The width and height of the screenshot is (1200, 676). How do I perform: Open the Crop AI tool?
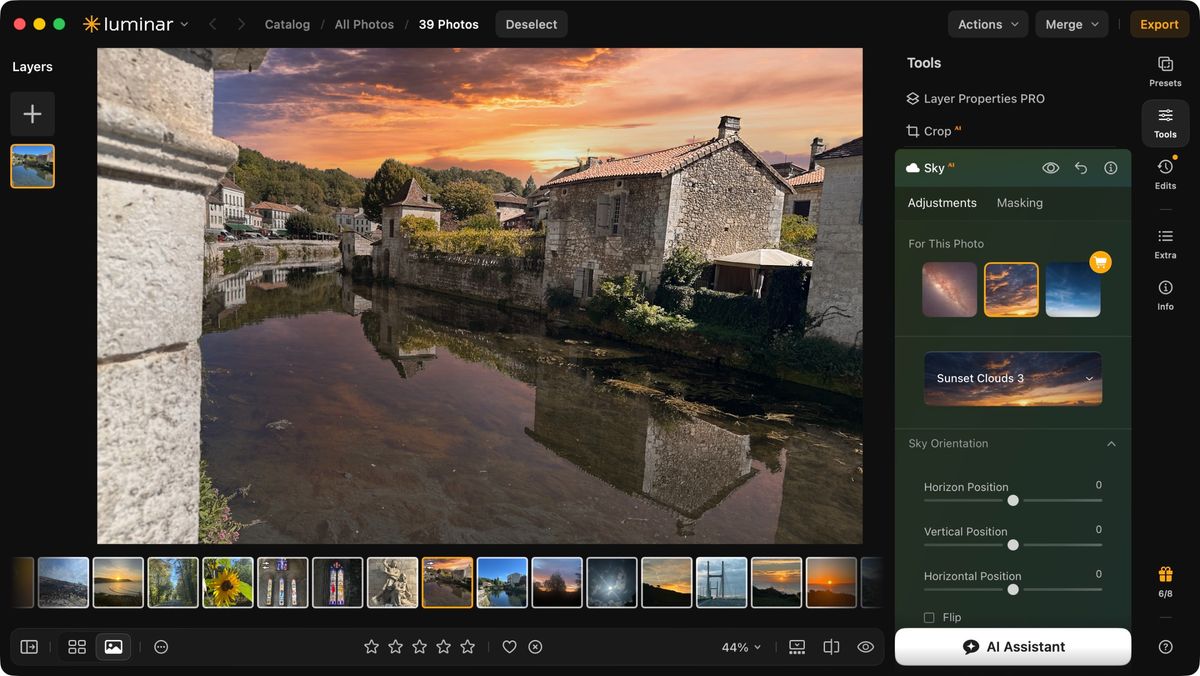click(933, 131)
